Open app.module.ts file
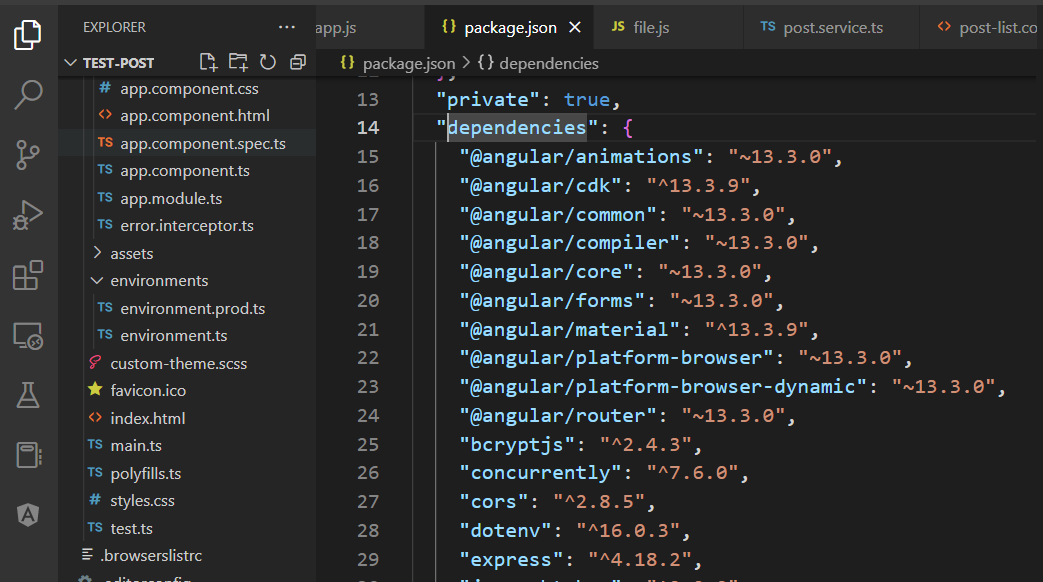The width and height of the screenshot is (1043, 582). 171,199
